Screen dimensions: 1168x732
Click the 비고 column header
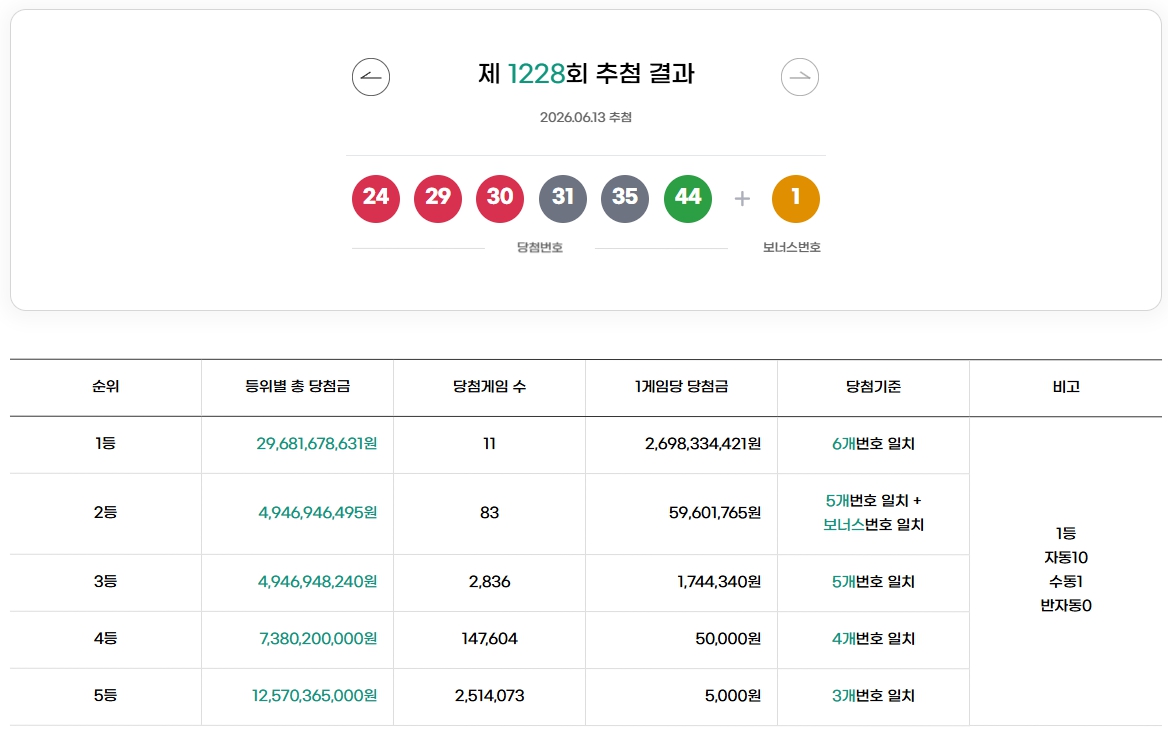click(1066, 386)
